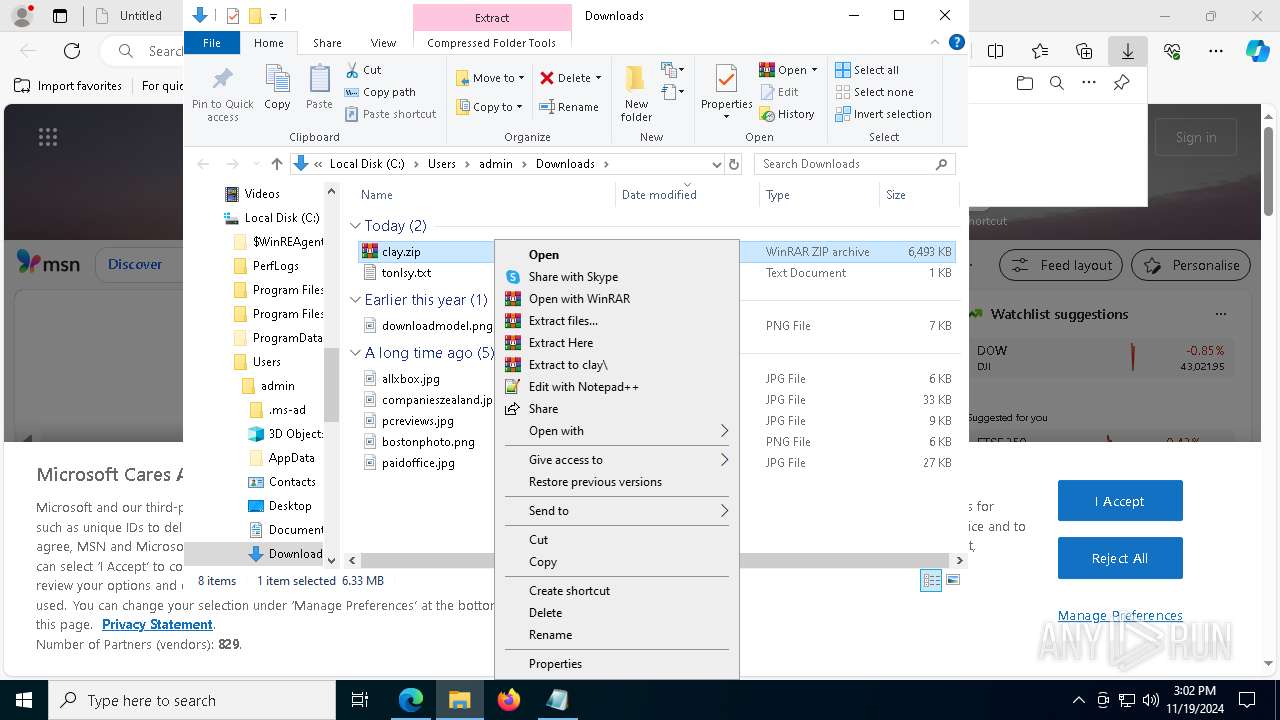Expand the Open with submenu
The height and width of the screenshot is (720, 1280).
tap(616, 431)
